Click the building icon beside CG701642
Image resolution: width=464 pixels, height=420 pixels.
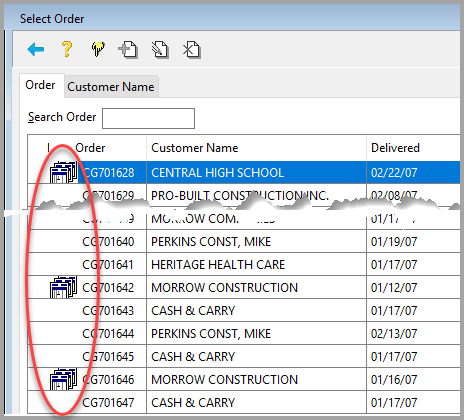(63, 287)
